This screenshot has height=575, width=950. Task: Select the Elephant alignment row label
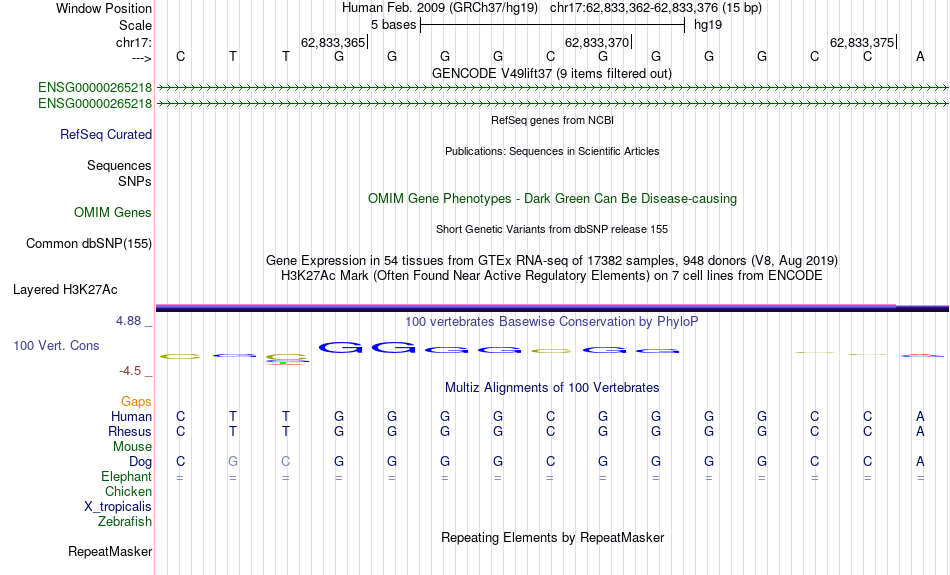point(127,476)
